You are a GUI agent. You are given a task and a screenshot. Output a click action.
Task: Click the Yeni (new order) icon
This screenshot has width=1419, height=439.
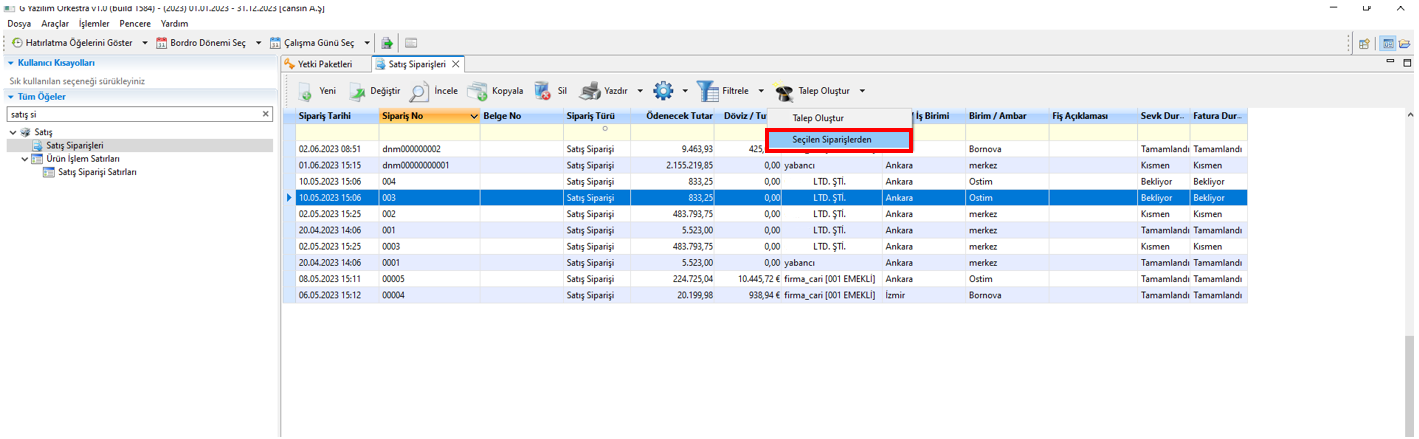(x=305, y=91)
